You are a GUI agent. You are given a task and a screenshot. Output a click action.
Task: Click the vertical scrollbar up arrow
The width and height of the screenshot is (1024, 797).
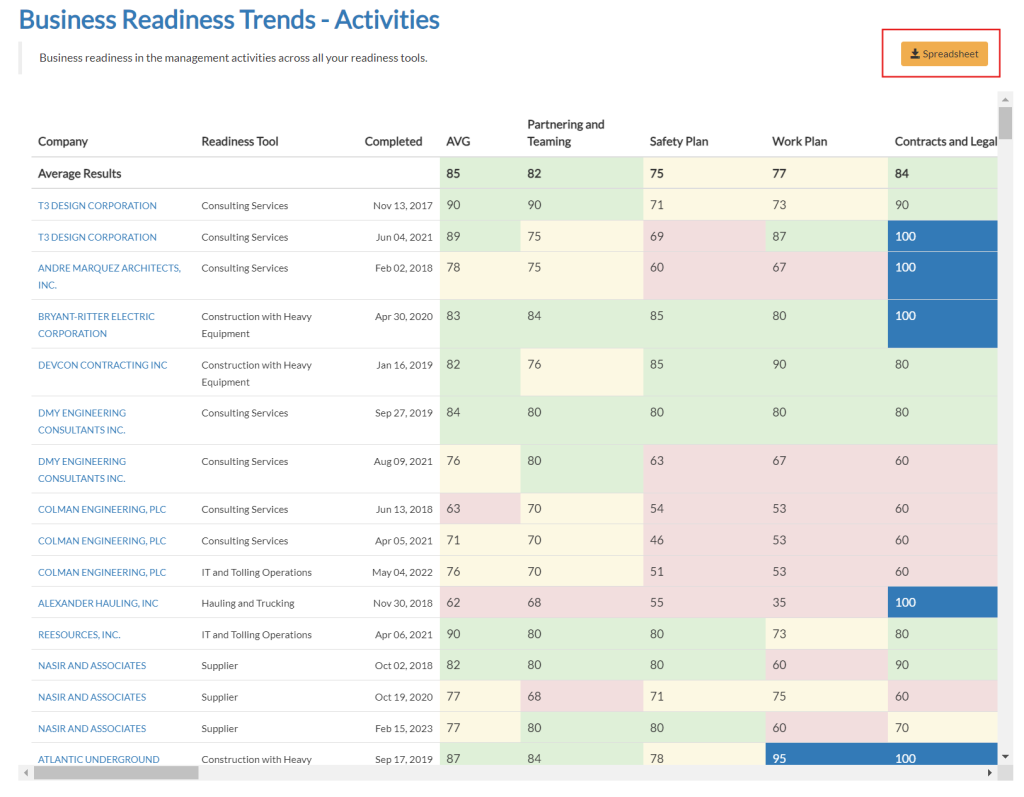pyautogui.click(x=1005, y=99)
